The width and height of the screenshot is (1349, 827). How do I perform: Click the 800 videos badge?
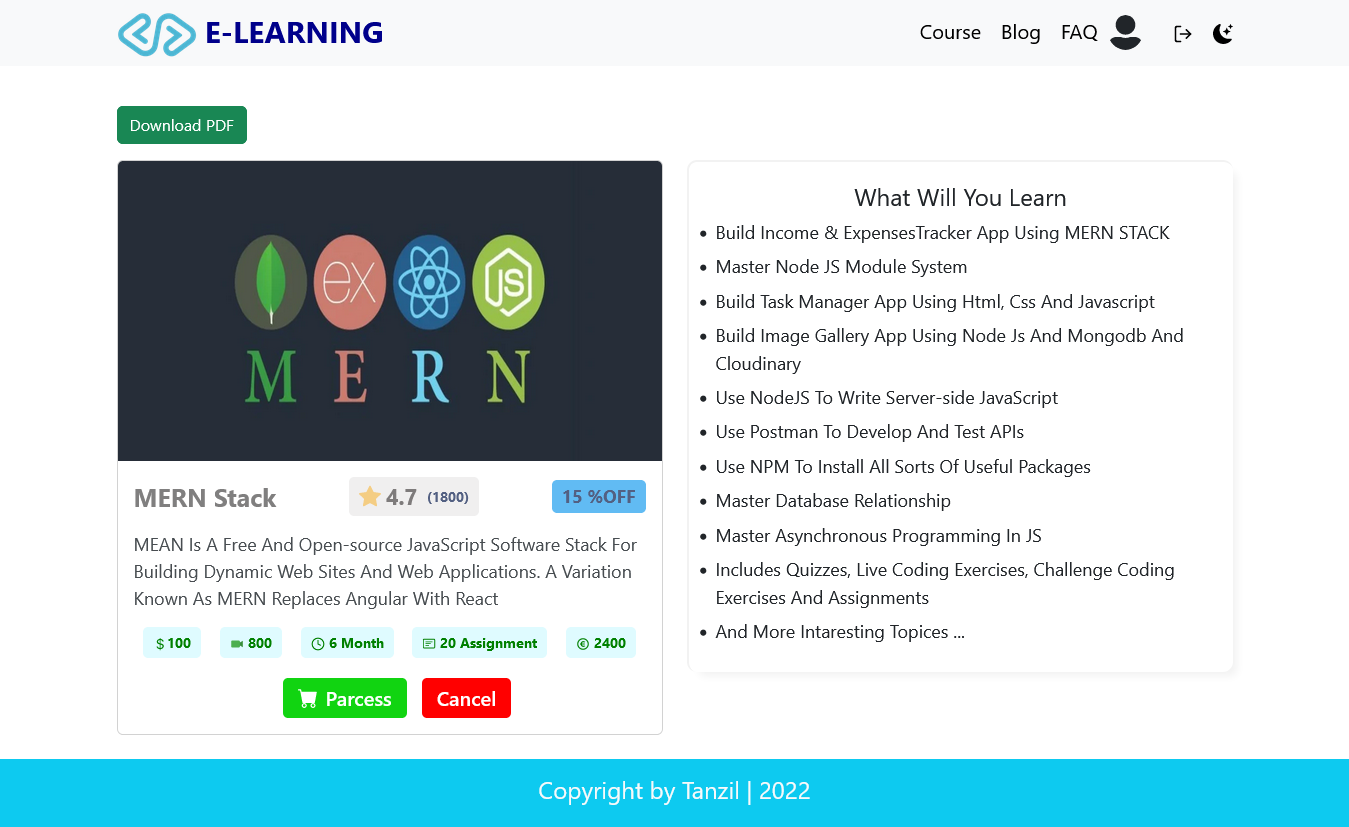click(251, 643)
